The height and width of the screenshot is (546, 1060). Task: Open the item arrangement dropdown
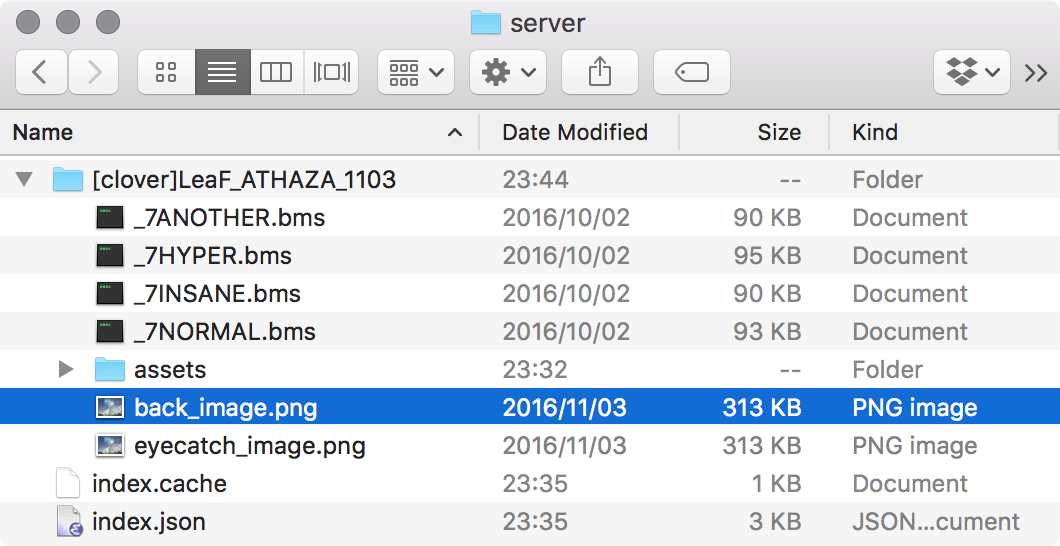(416, 72)
